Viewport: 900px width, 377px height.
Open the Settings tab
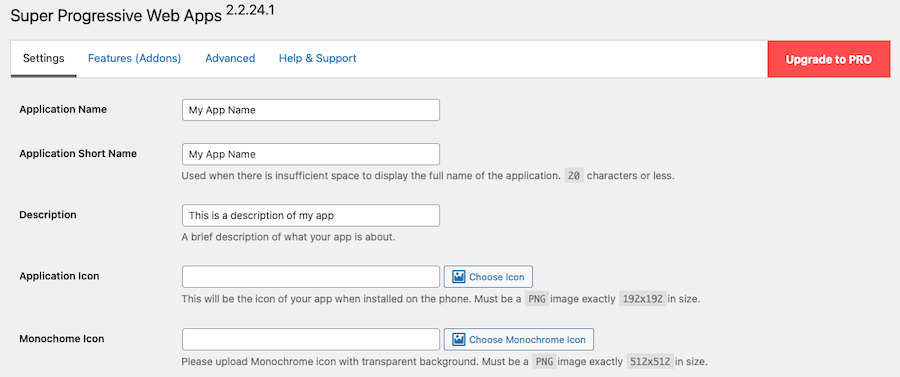tap(44, 59)
